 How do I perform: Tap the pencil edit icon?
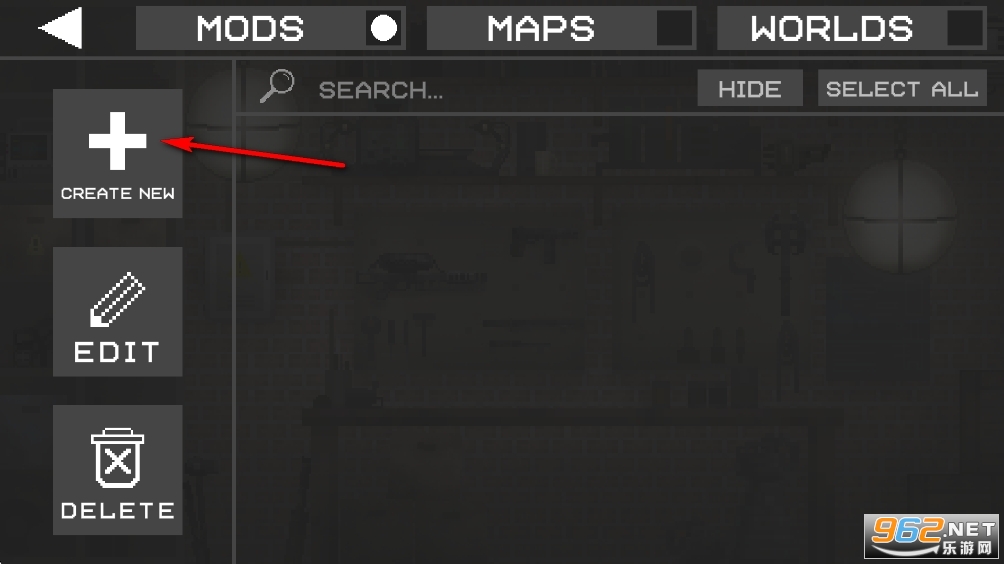[x=118, y=299]
